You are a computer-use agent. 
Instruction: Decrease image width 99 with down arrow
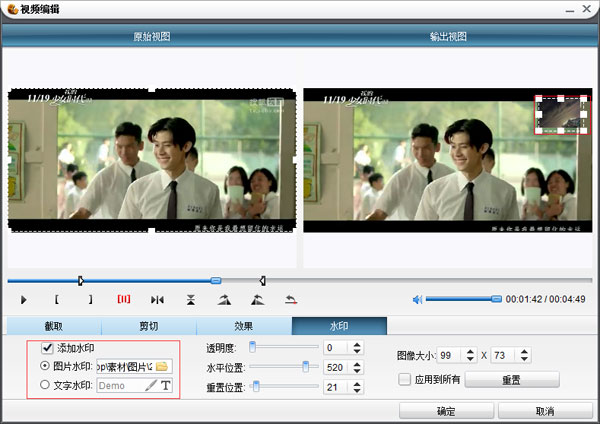pos(470,359)
